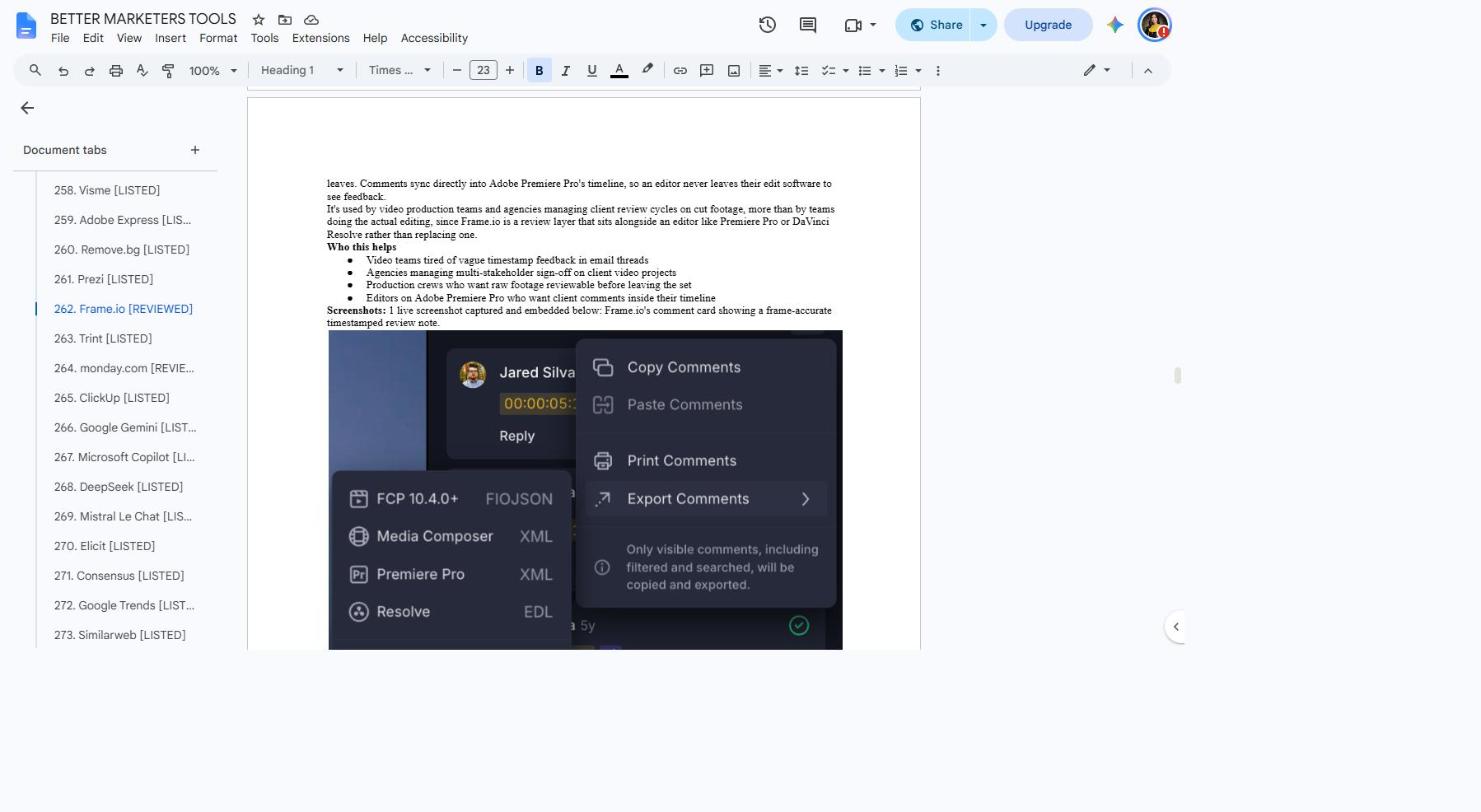Image resolution: width=1481 pixels, height=812 pixels.
Task: Open the checklist options dropdown
Action: (835, 70)
